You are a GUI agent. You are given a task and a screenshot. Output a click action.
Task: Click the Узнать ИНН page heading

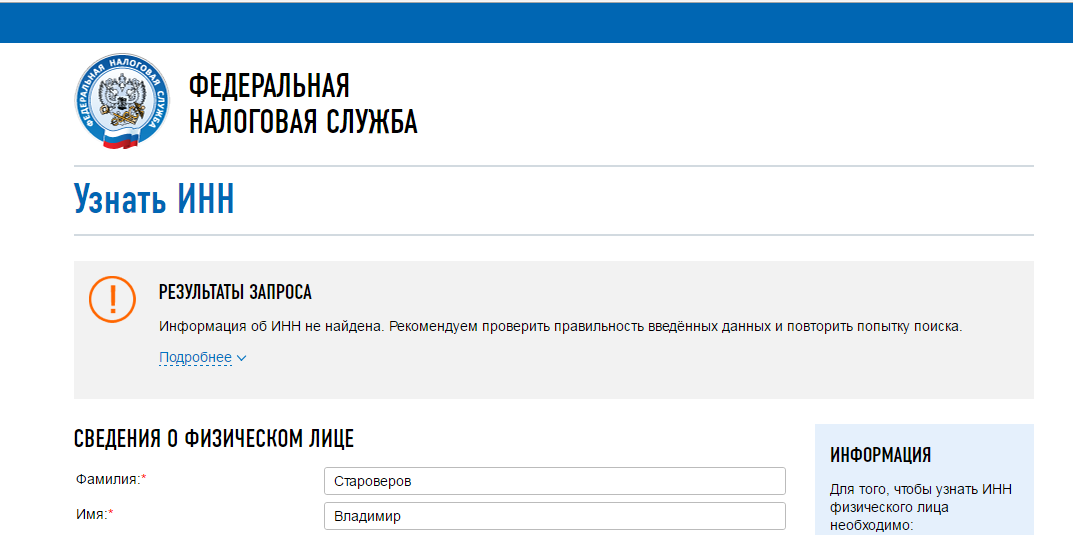tap(154, 200)
